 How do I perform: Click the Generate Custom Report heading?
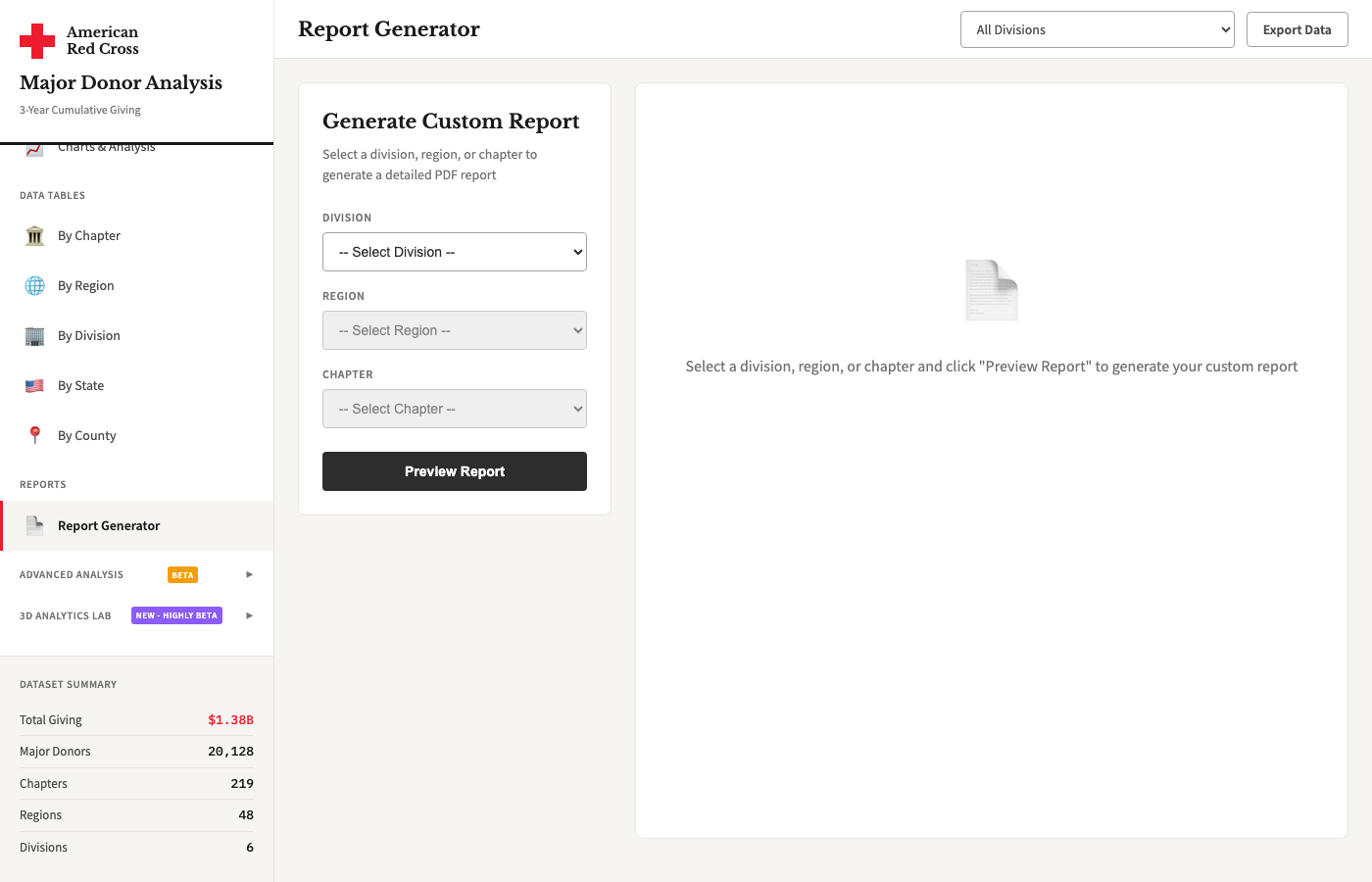451,121
